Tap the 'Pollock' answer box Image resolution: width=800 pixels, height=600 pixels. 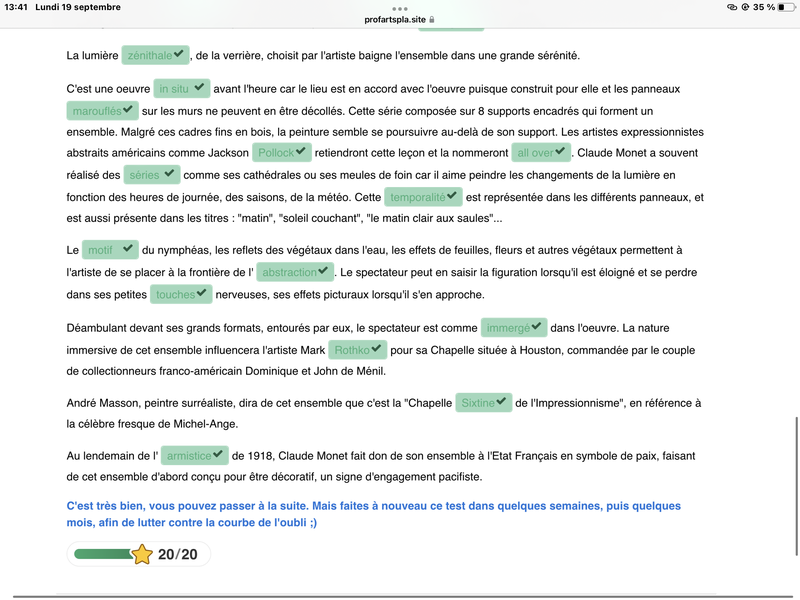tap(282, 153)
